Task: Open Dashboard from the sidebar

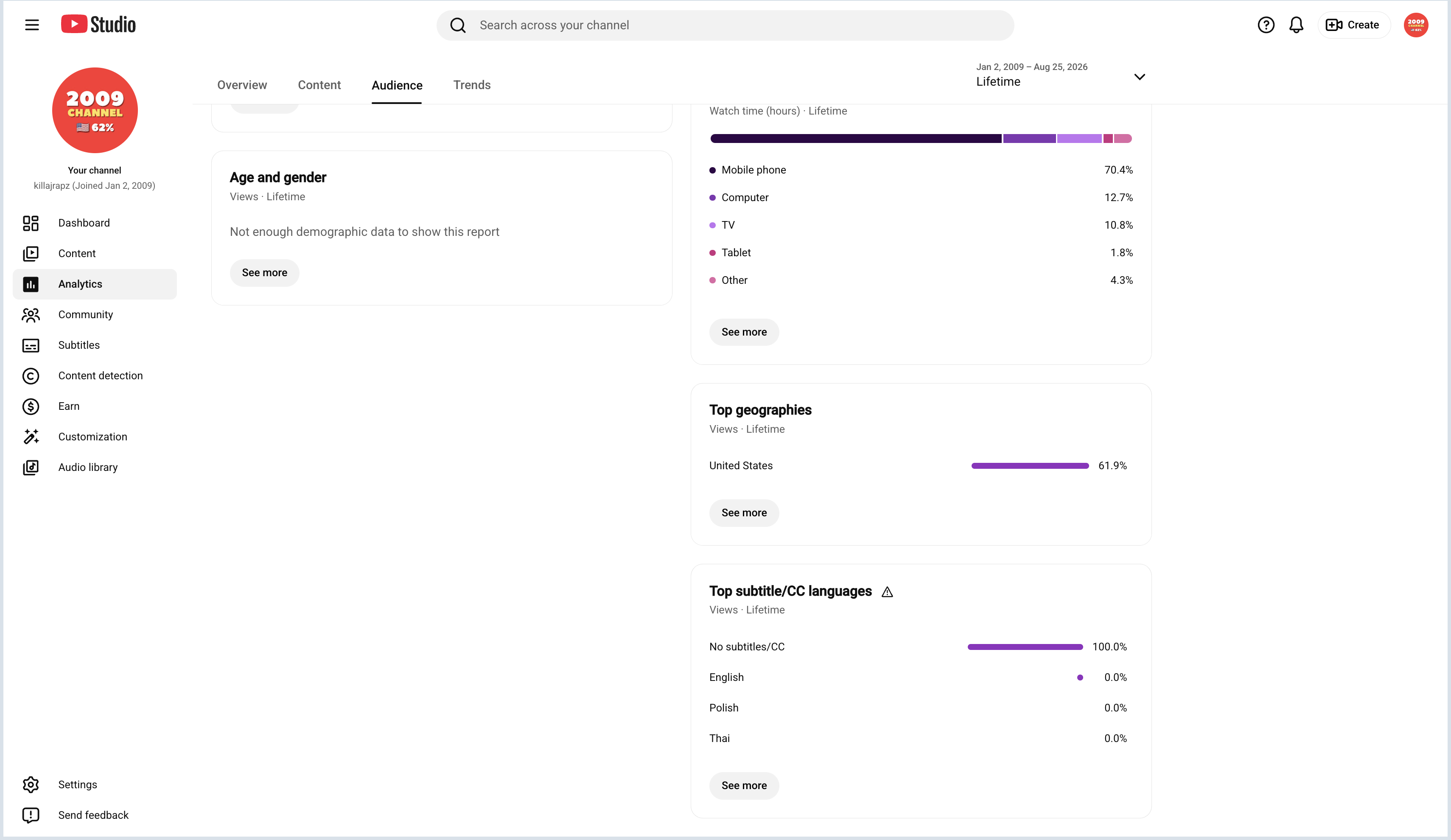Action: pyautogui.click(x=95, y=223)
